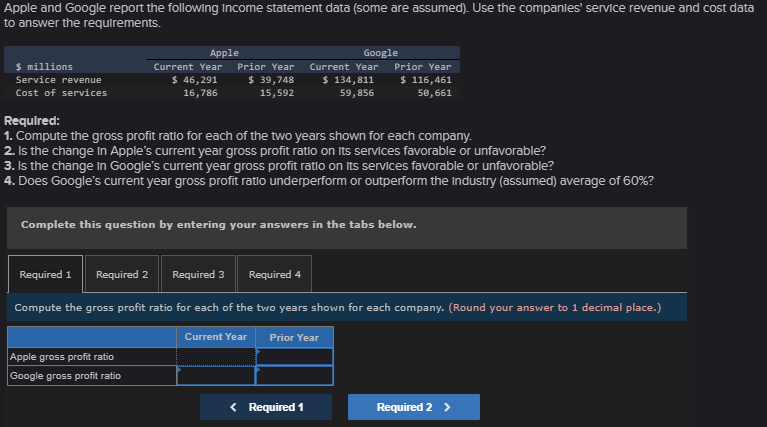Click Current Year header in answer table
The image size is (767, 427).
(x=216, y=337)
